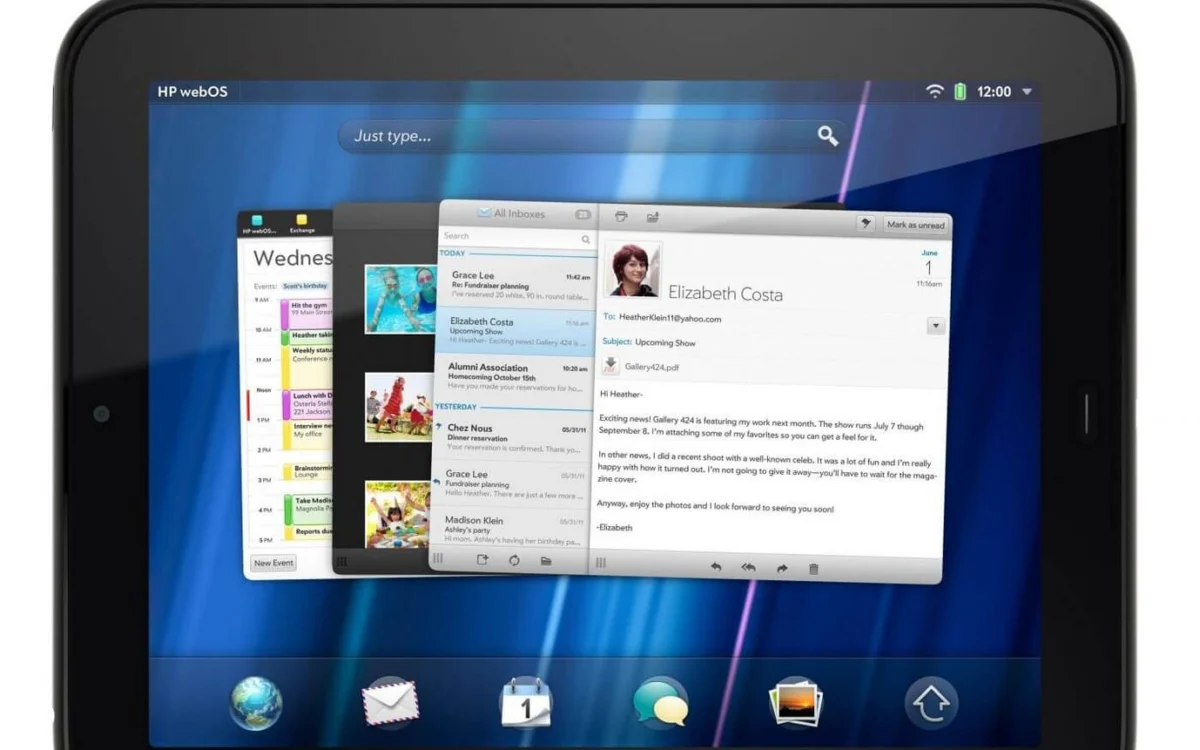Refresh the inbox with sync icon
The height and width of the screenshot is (750, 1200).
pos(514,560)
